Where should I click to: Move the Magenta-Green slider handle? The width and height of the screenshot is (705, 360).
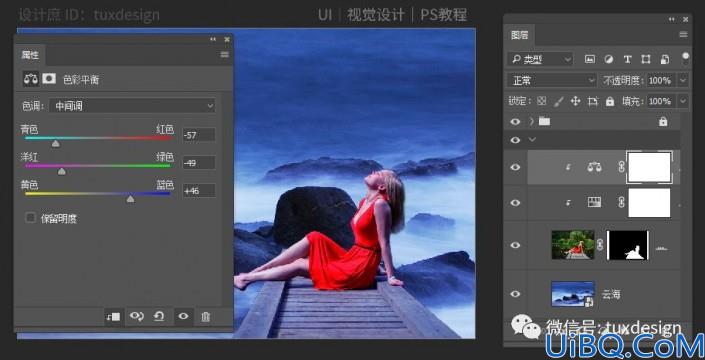click(62, 171)
